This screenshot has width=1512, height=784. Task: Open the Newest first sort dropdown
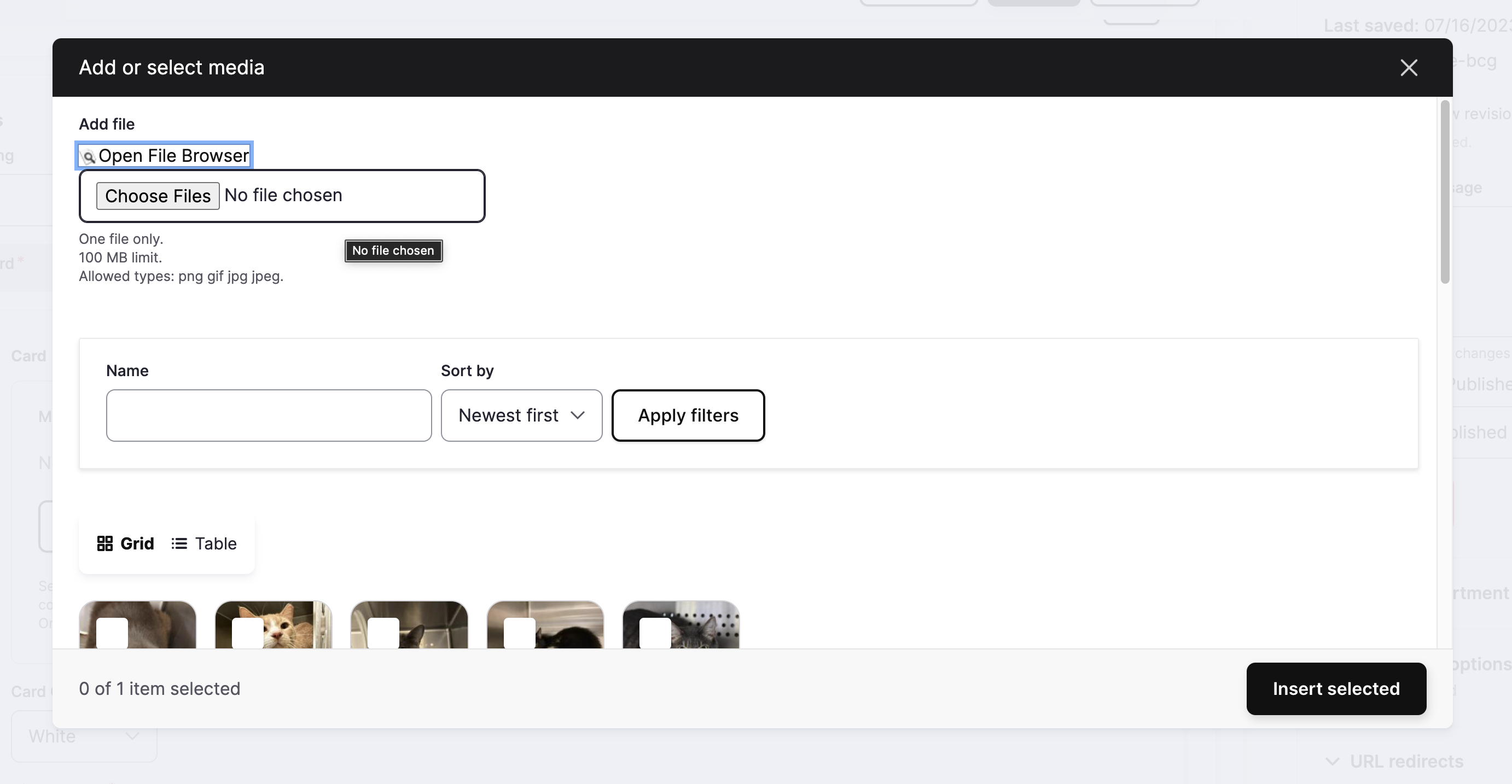(x=521, y=415)
